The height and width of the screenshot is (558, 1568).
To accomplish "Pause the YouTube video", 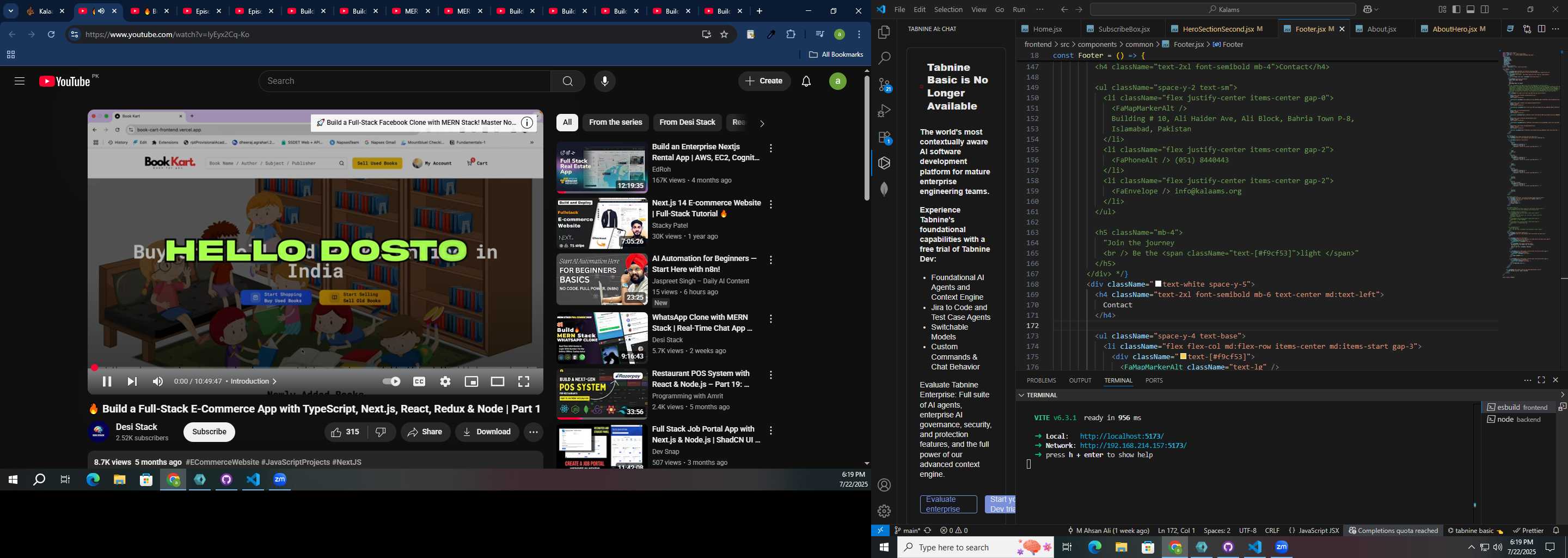I will (107, 381).
